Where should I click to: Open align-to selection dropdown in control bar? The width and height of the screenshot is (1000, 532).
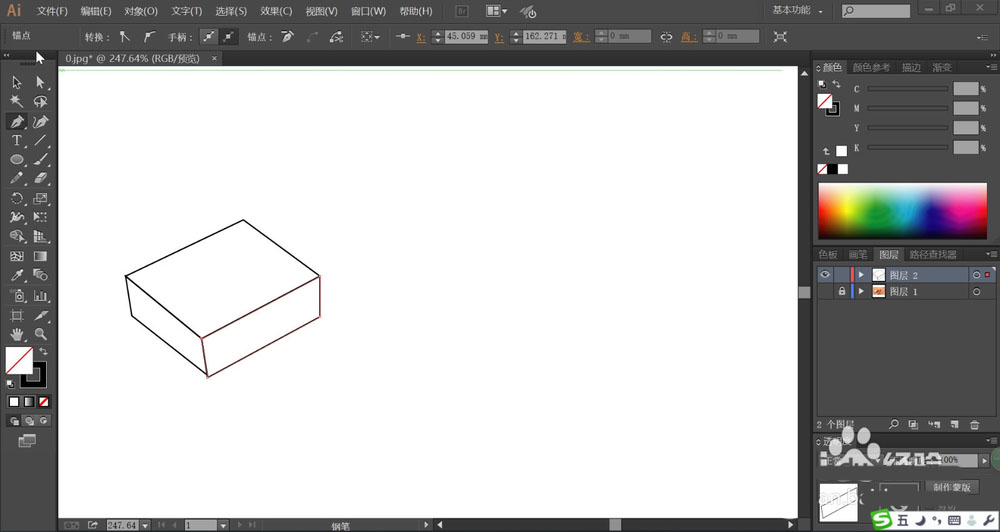(371, 36)
